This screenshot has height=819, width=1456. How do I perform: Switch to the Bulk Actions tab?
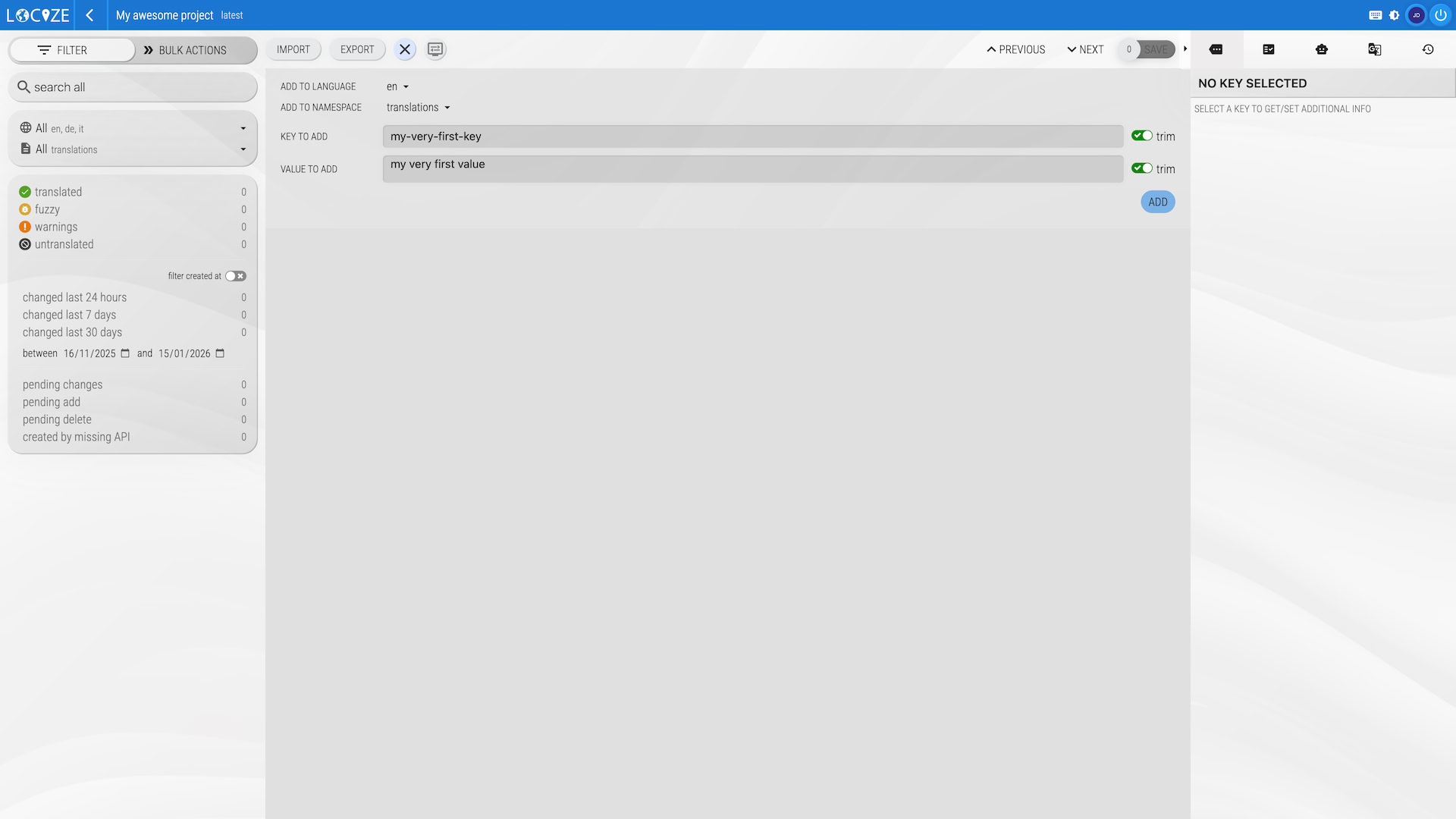coord(185,50)
